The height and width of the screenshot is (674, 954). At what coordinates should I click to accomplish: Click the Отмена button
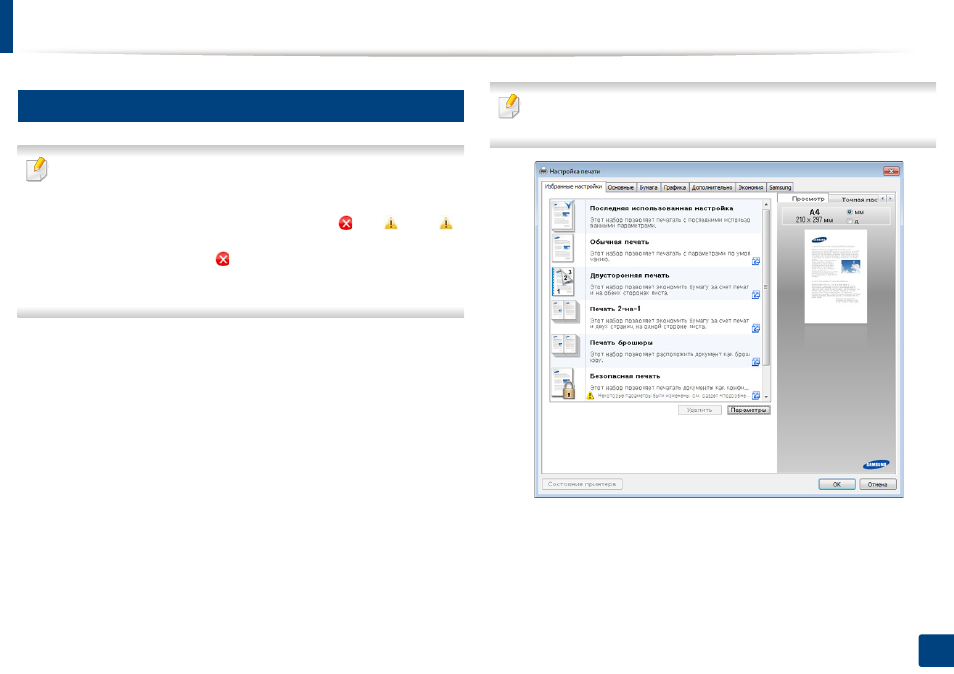877,484
